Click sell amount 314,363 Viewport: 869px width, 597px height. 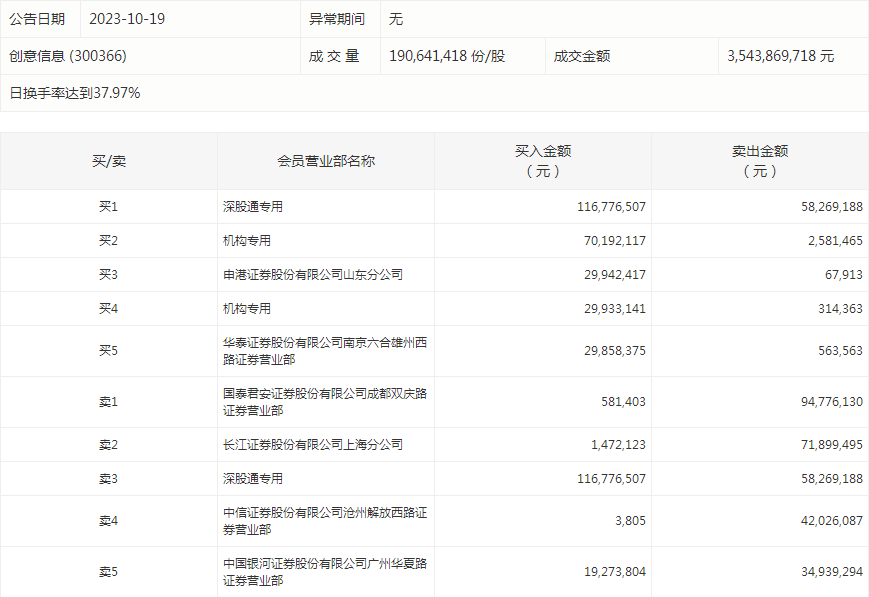coord(840,309)
